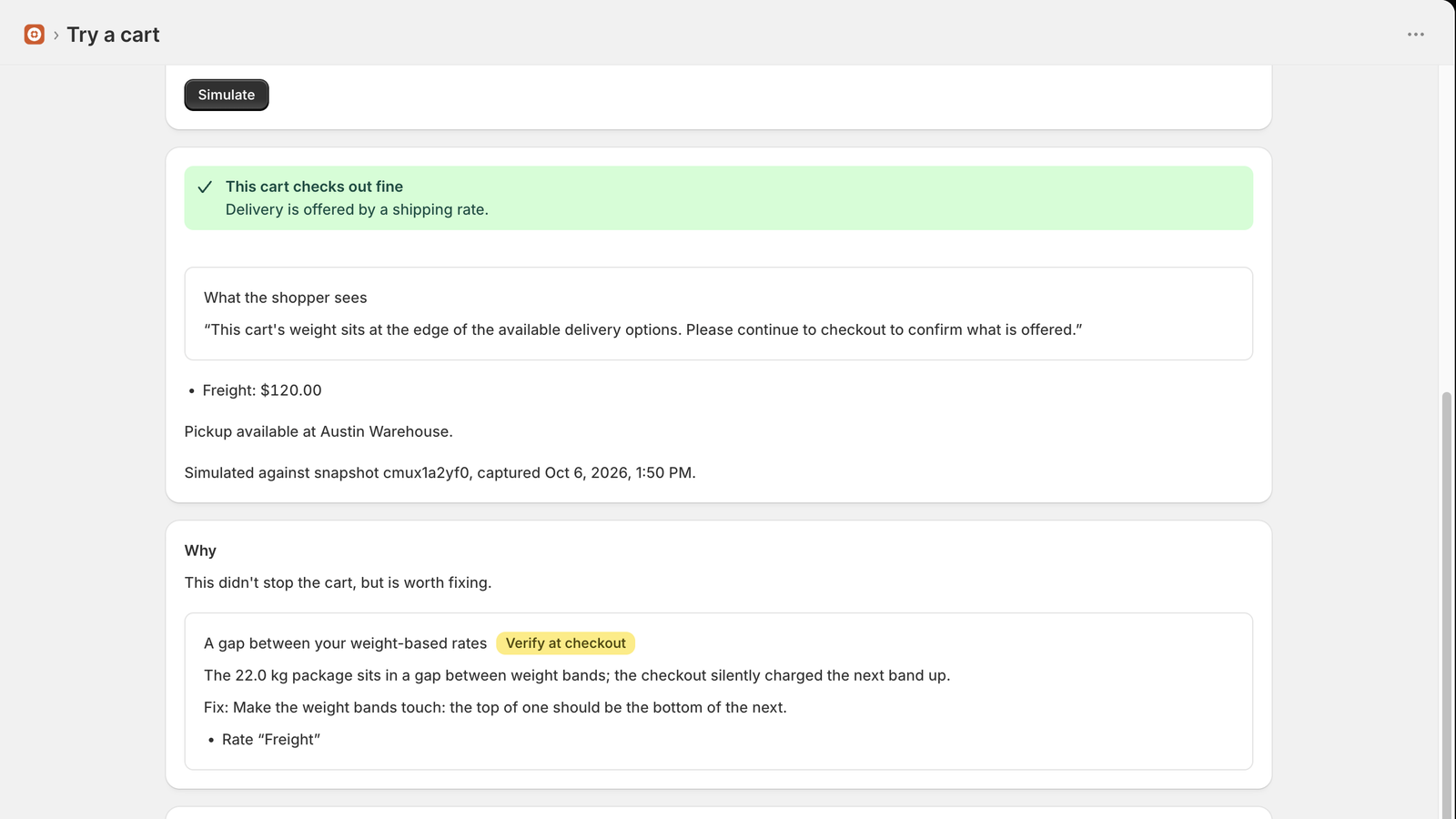
Task: Click the breadcrumb chevron separator
Action: pos(56,35)
